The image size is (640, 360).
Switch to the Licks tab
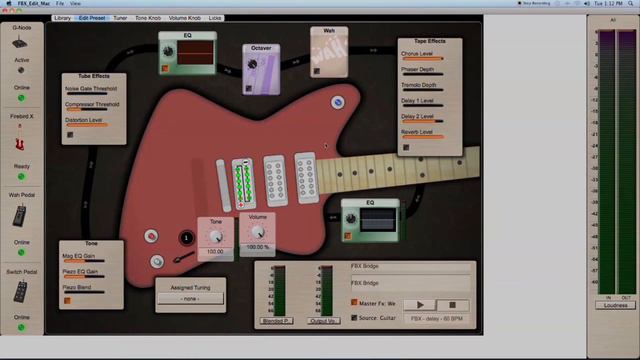point(215,18)
